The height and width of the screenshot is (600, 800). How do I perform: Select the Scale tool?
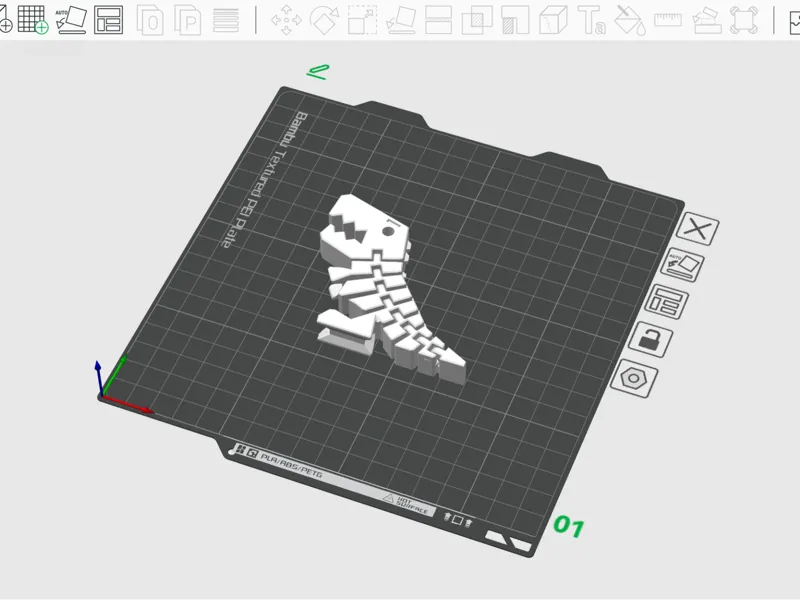[x=363, y=20]
